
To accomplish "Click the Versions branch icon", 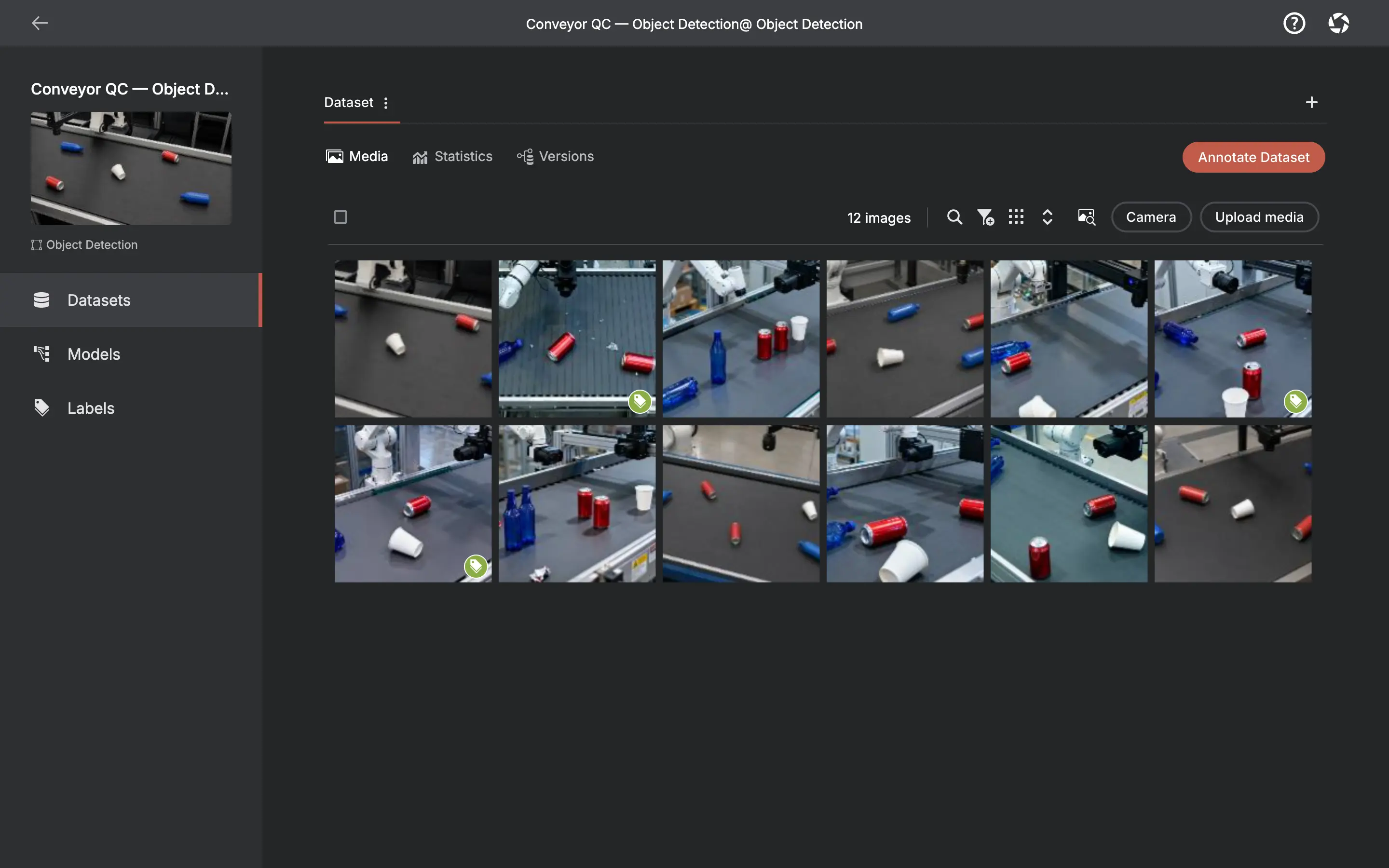I will [525, 157].
